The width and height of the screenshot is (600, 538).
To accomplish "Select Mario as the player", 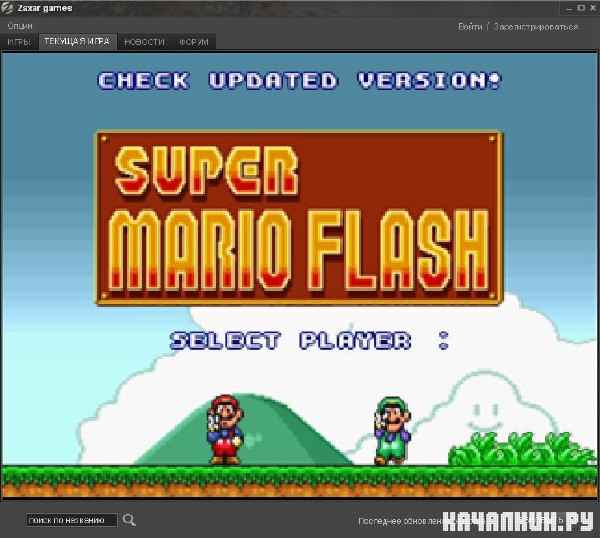I will [225, 429].
